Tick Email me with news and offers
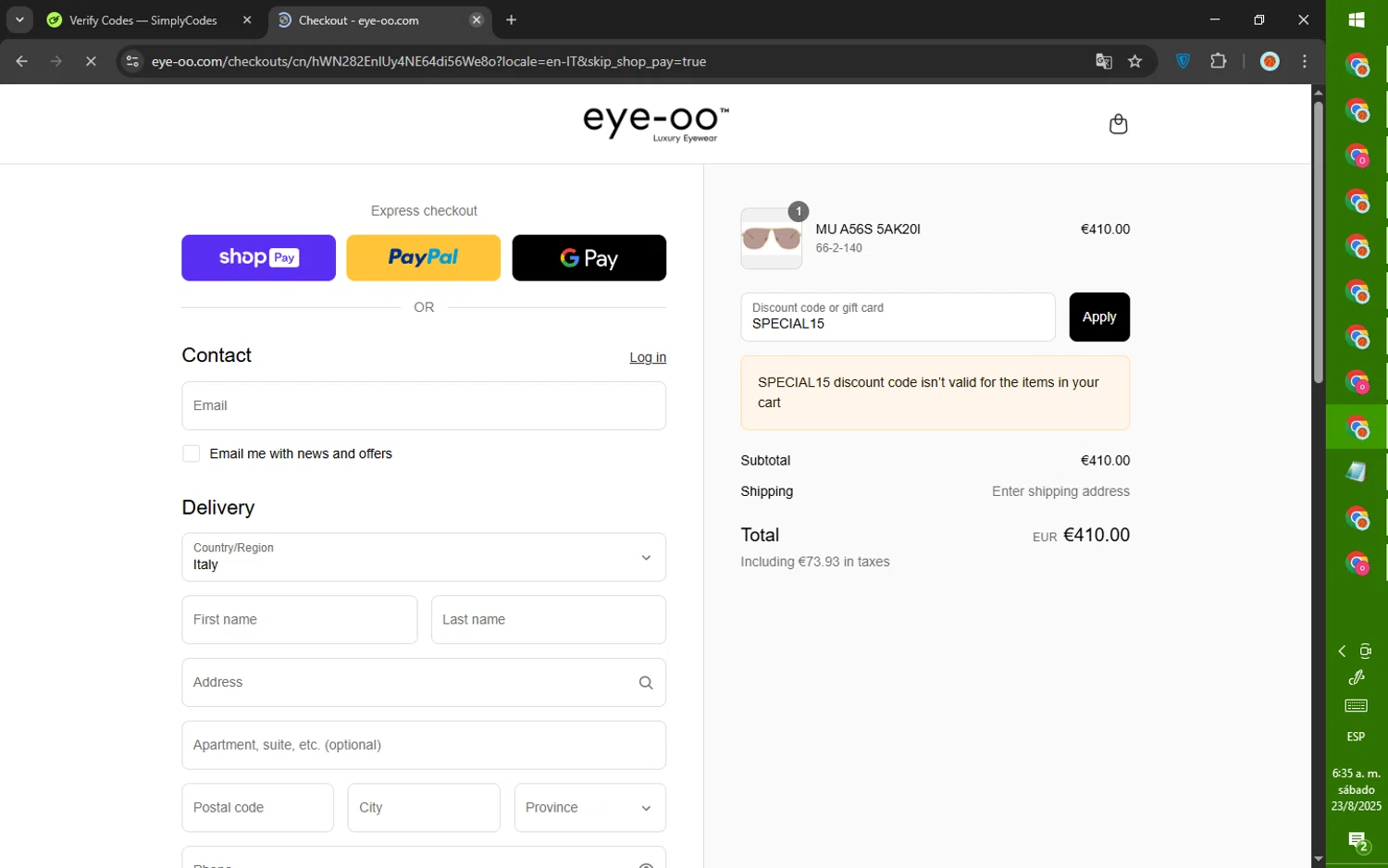The height and width of the screenshot is (868, 1388). 191,453
